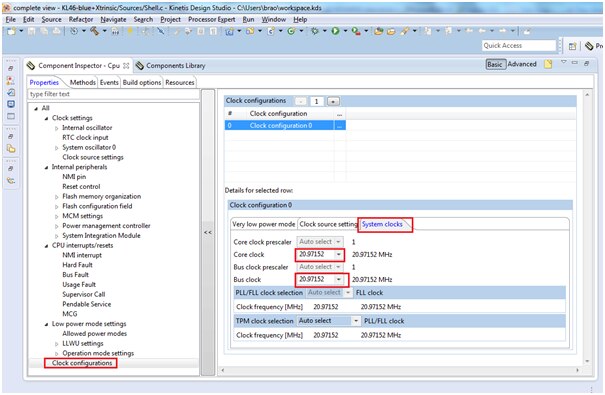
Task: Click the Clock configurations count field
Action: click(317, 101)
